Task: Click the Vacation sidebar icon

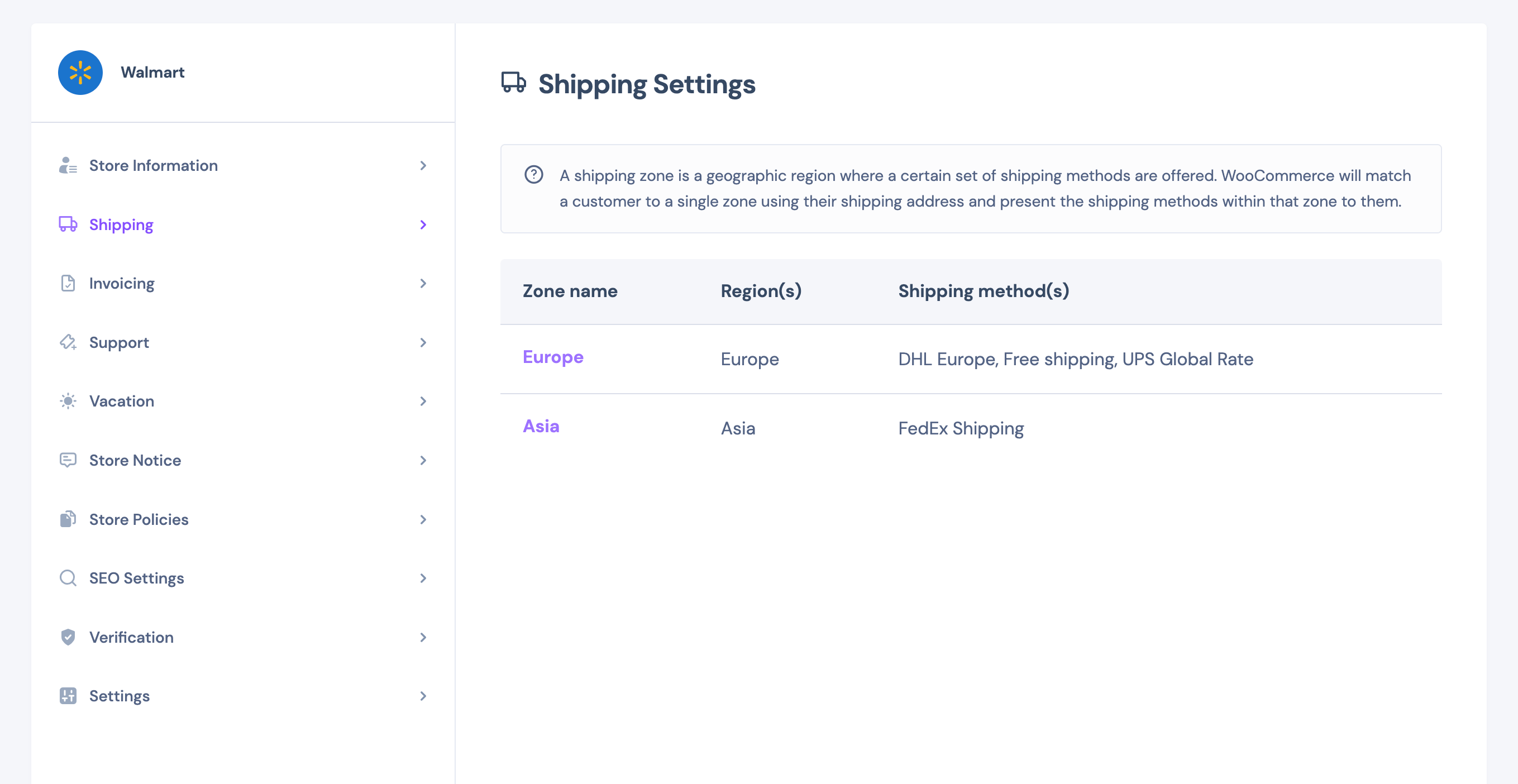Action: pyautogui.click(x=68, y=401)
